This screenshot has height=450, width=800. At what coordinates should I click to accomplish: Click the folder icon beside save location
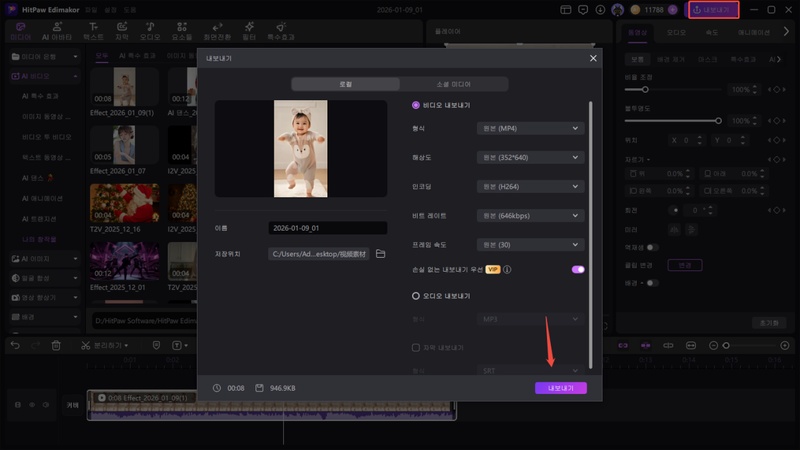[380, 254]
